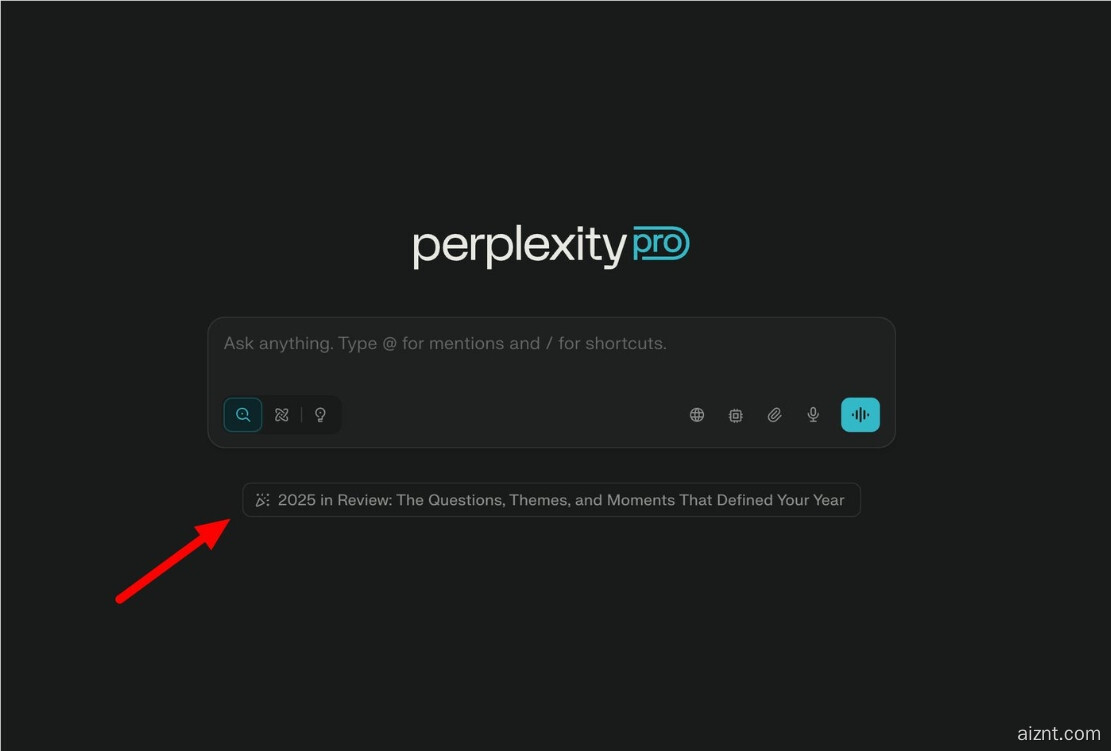Open the "2025 in Review" suggestion
1111x751 pixels.
point(551,499)
